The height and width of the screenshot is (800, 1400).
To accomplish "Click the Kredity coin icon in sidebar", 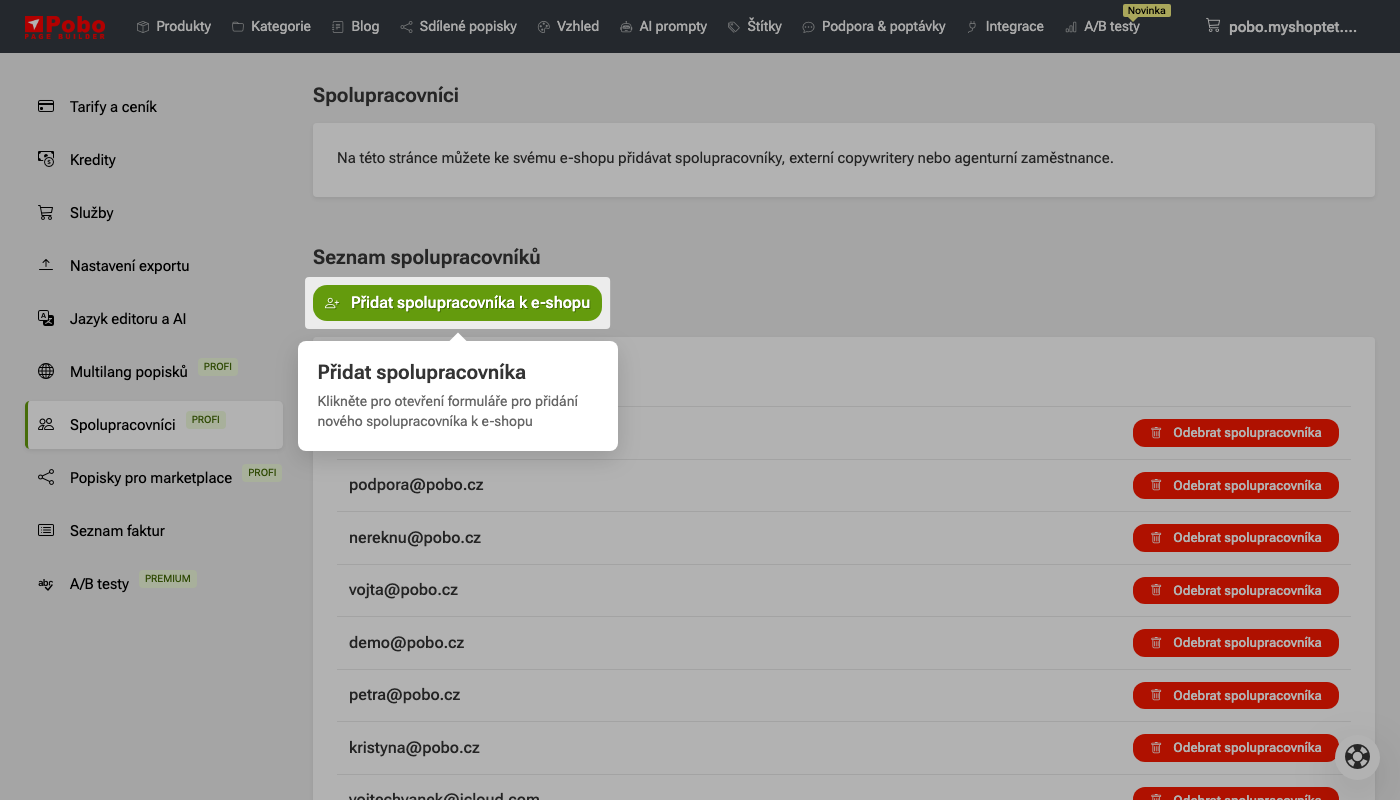I will pyautogui.click(x=46, y=160).
